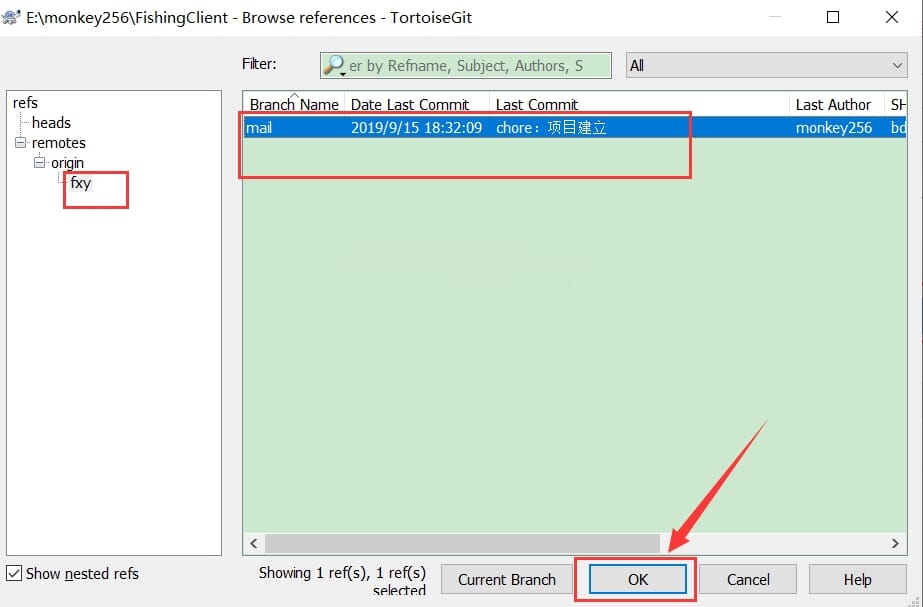
Task: Select the remotes tree item label
Action: [58, 142]
